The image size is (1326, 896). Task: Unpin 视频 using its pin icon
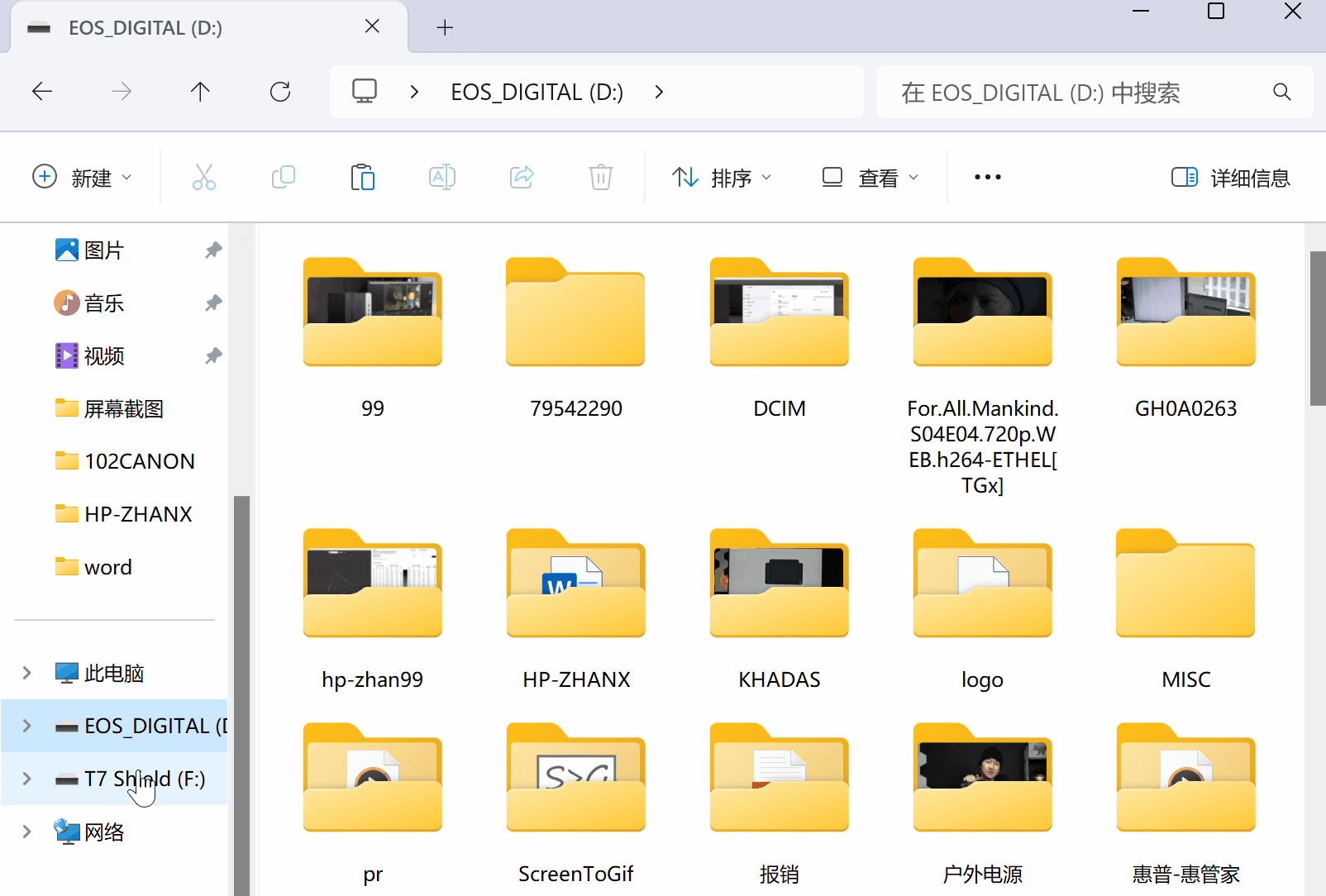(213, 355)
